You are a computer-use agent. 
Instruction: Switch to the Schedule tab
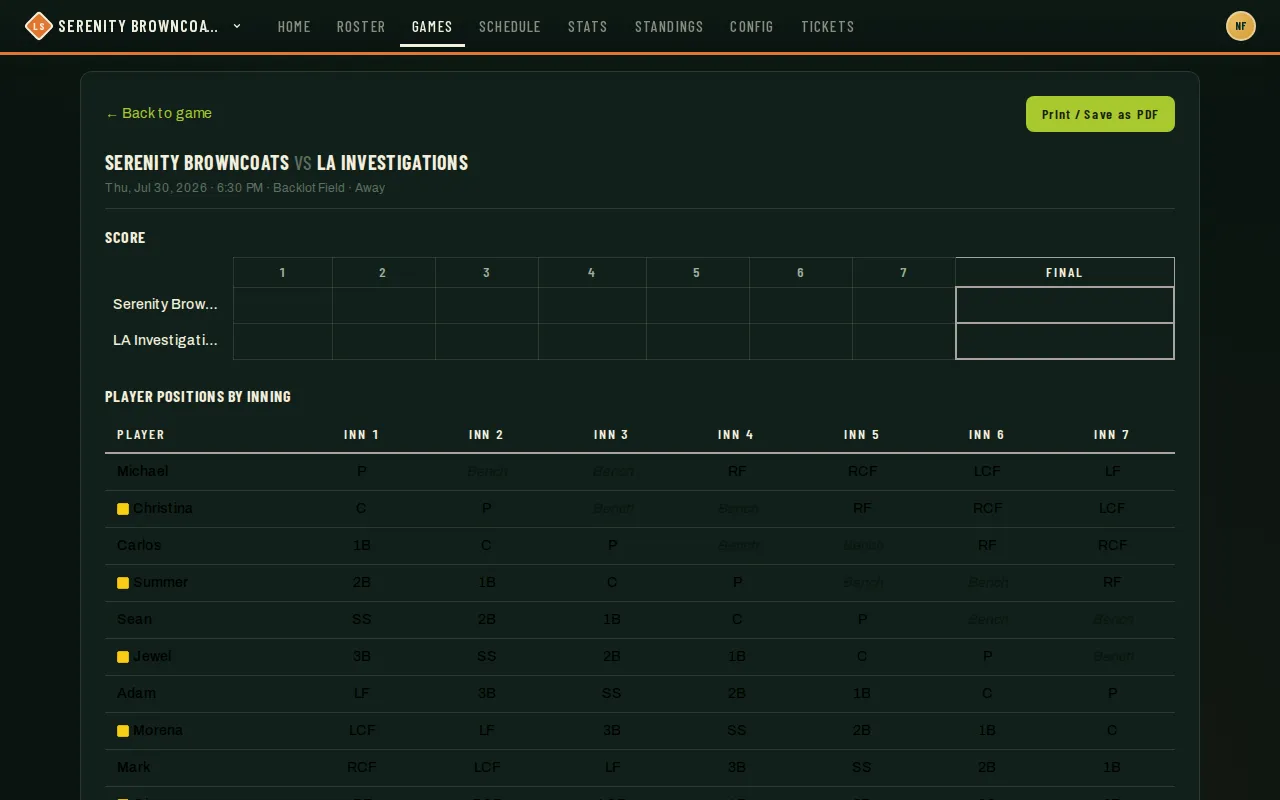tap(510, 27)
